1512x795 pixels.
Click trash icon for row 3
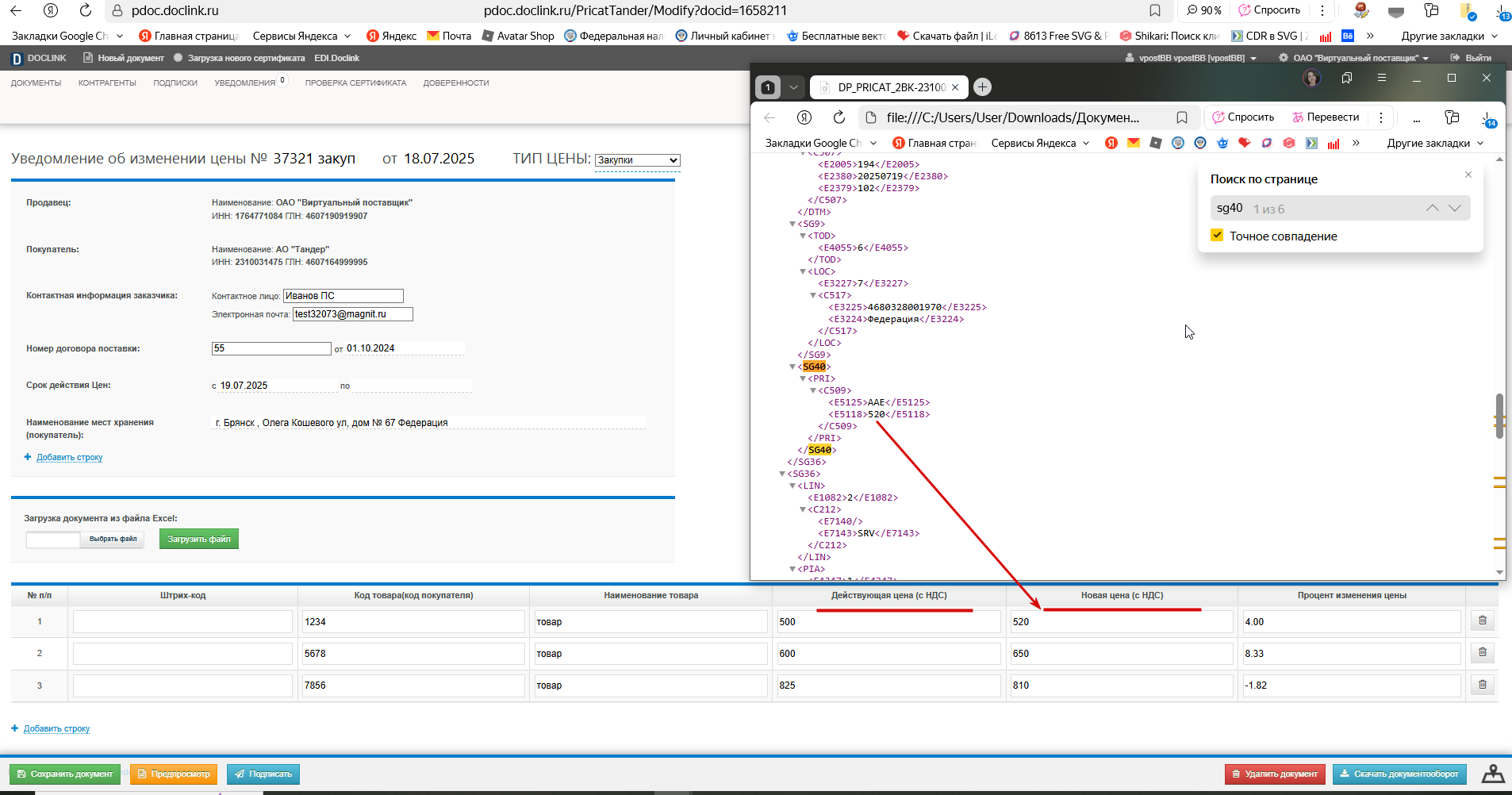[x=1482, y=684]
